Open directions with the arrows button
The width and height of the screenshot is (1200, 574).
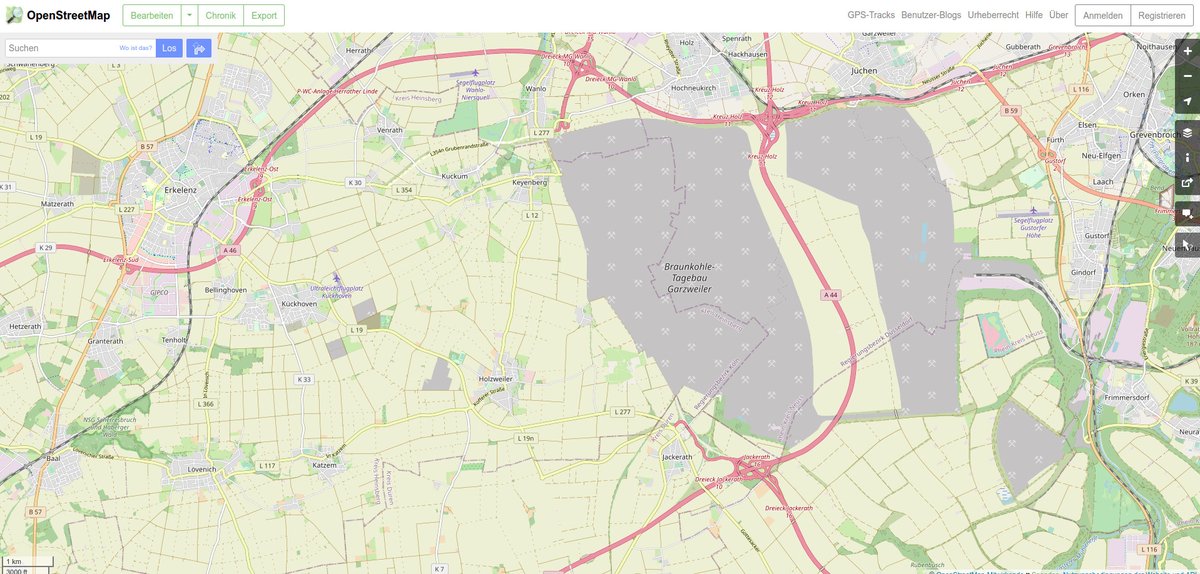[199, 48]
